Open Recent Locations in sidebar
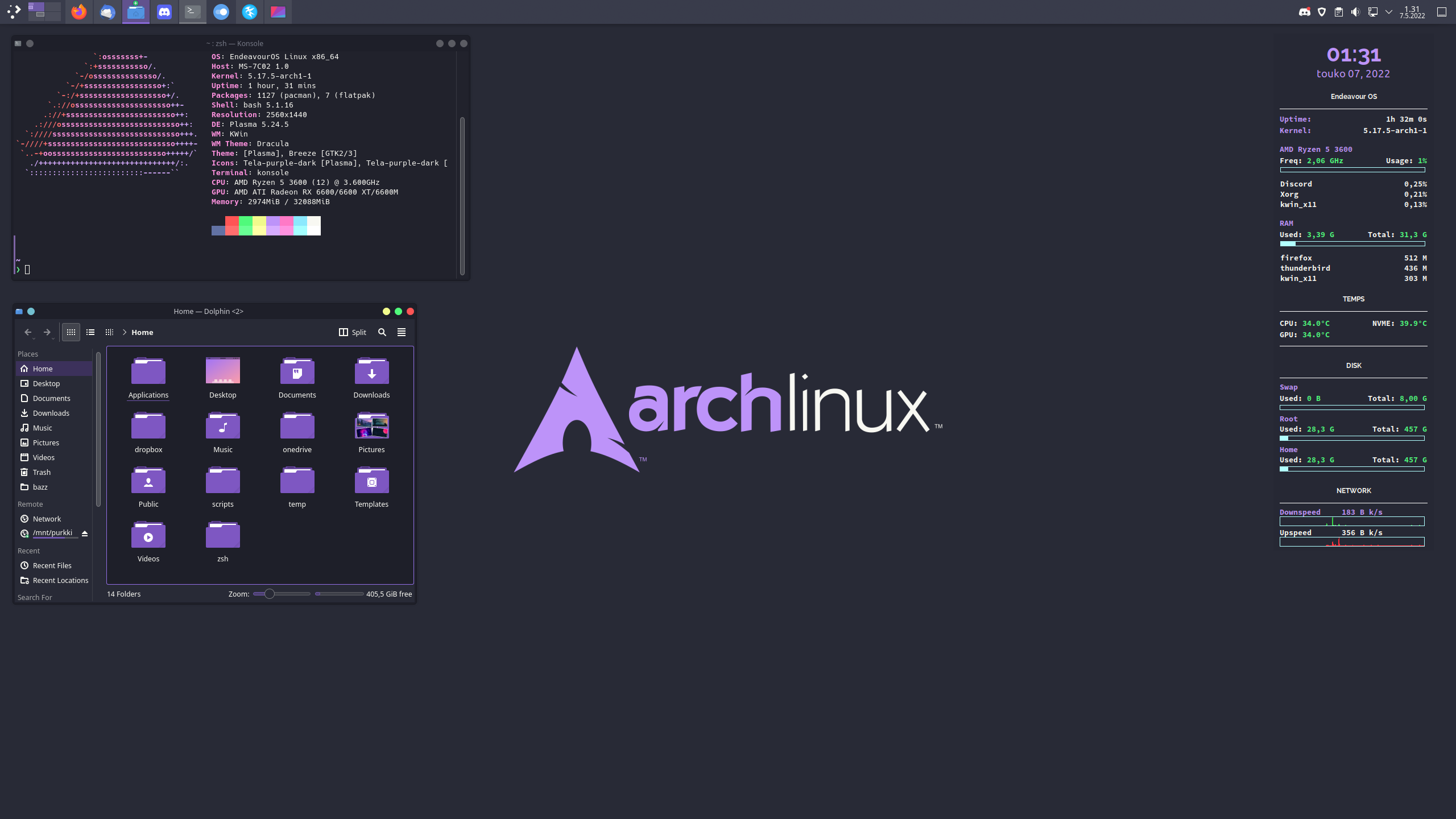Screen dimensions: 1456x819 point(54,580)
